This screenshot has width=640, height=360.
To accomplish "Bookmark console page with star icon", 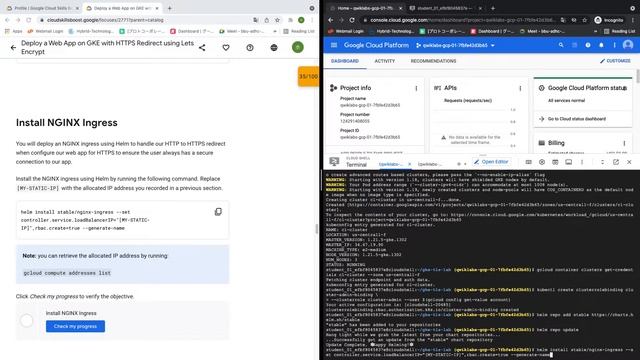I will 584,20.
